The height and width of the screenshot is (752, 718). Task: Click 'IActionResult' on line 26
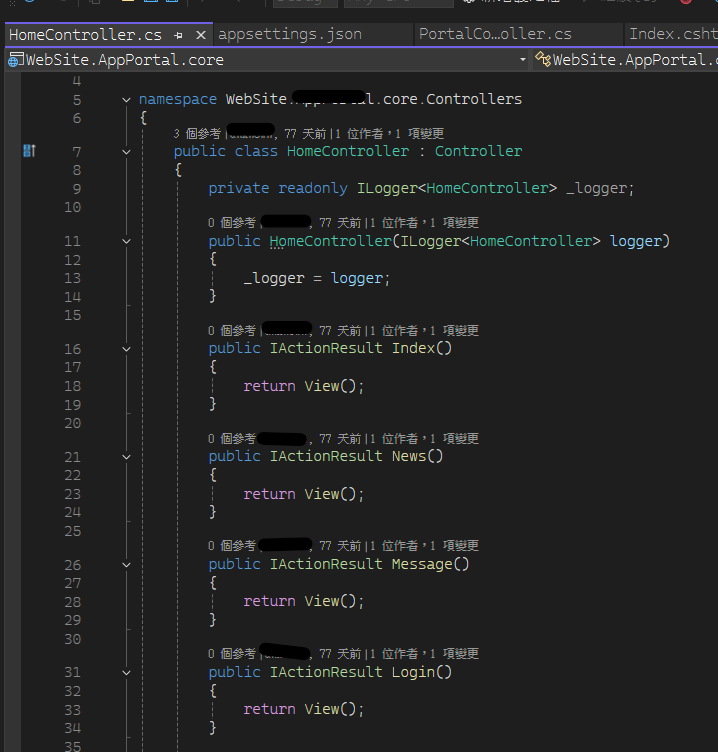pyautogui.click(x=326, y=564)
